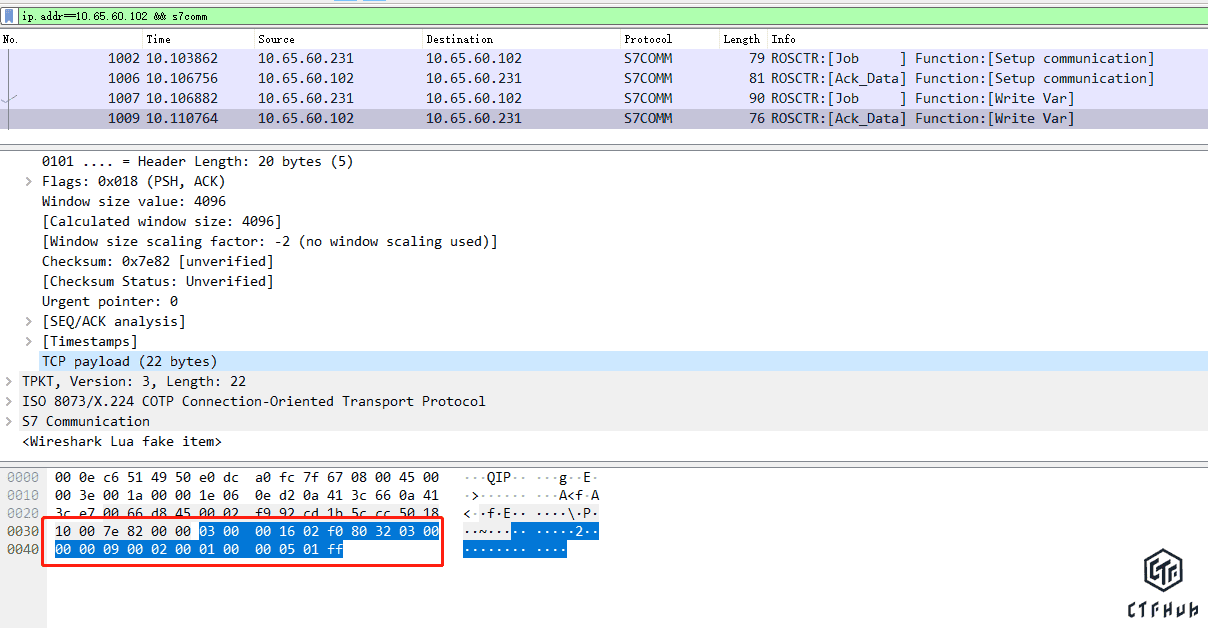Sort packets by the Time column header
Screen dimensions: 1208x628
tap(159, 39)
